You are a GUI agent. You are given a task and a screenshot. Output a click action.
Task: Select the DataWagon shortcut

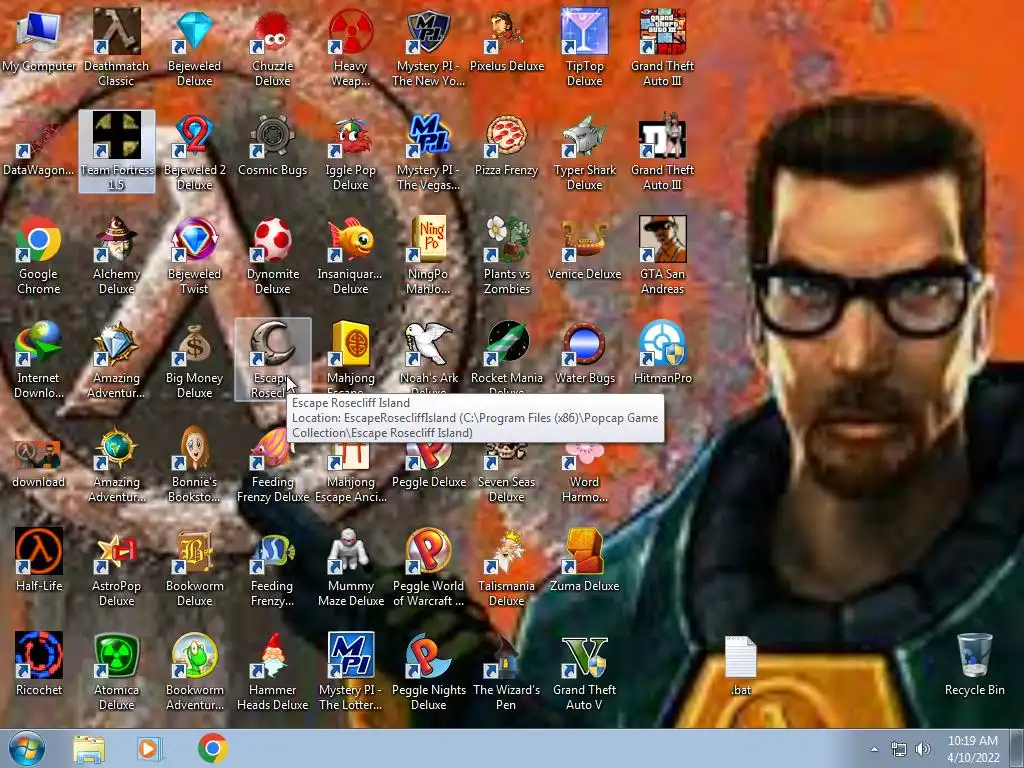coord(39,145)
